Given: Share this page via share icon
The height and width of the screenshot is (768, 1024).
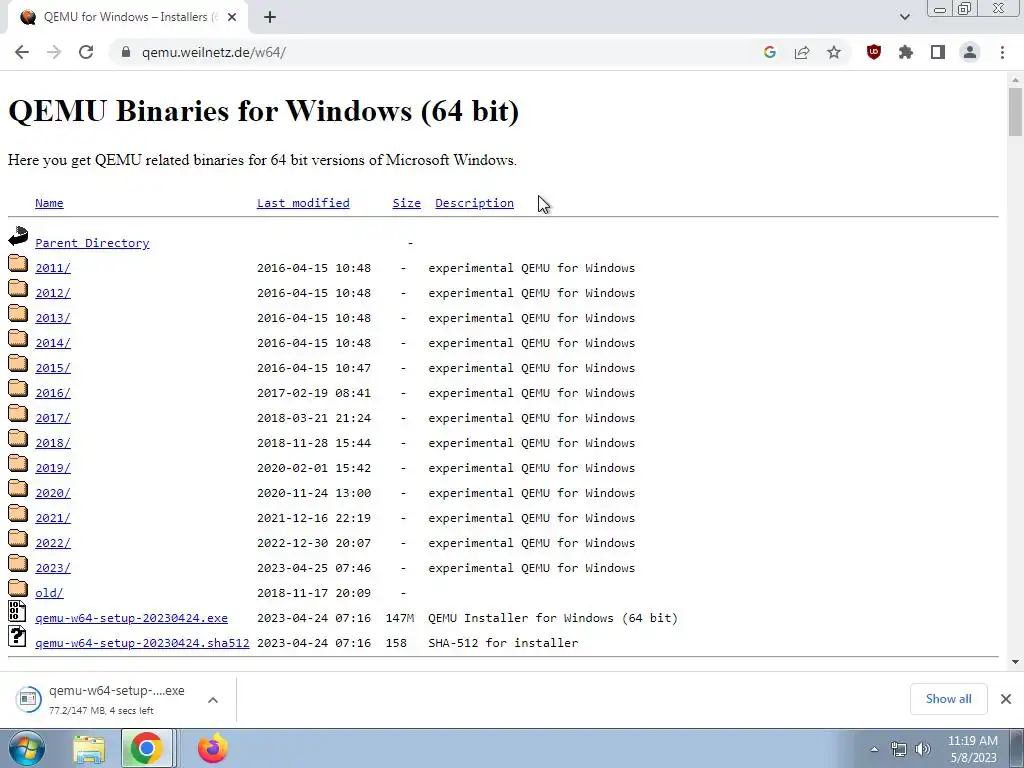Looking at the screenshot, I should [802, 52].
